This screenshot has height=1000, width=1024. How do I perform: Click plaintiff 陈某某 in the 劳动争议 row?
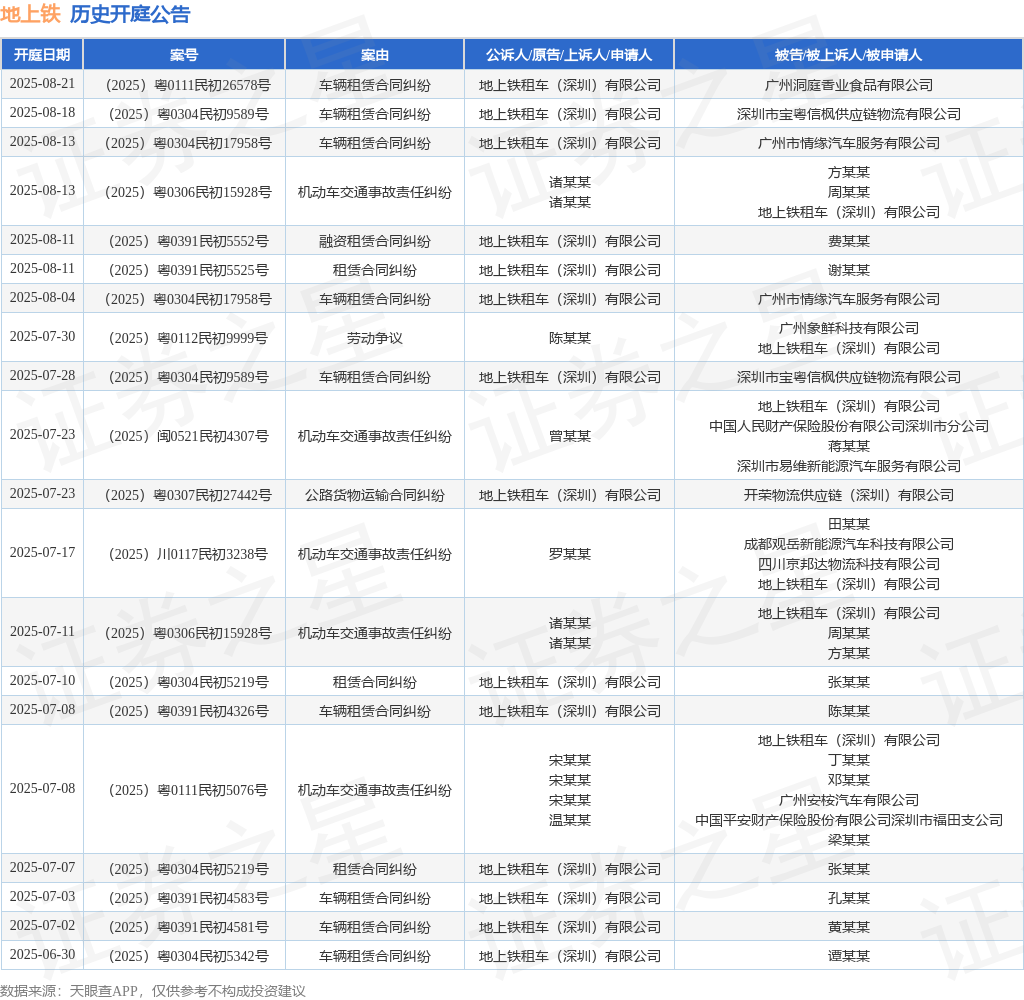click(x=569, y=338)
